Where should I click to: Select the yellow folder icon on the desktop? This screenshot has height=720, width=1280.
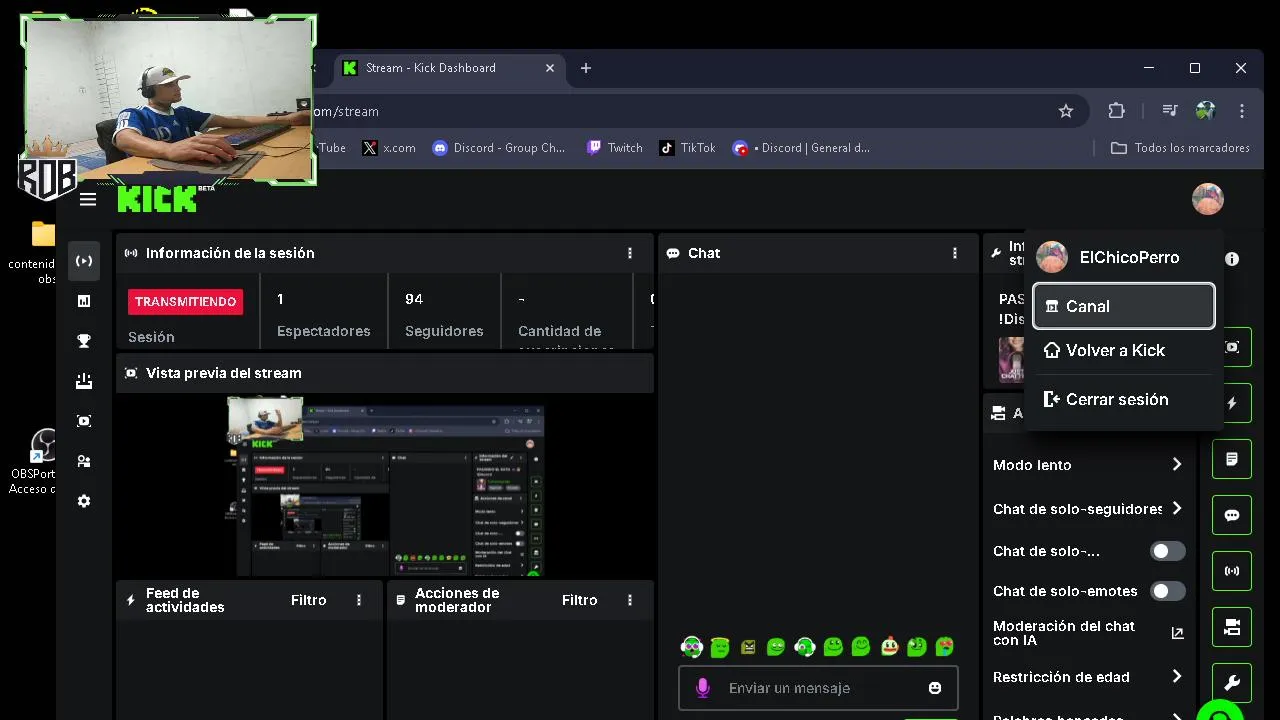[43, 234]
